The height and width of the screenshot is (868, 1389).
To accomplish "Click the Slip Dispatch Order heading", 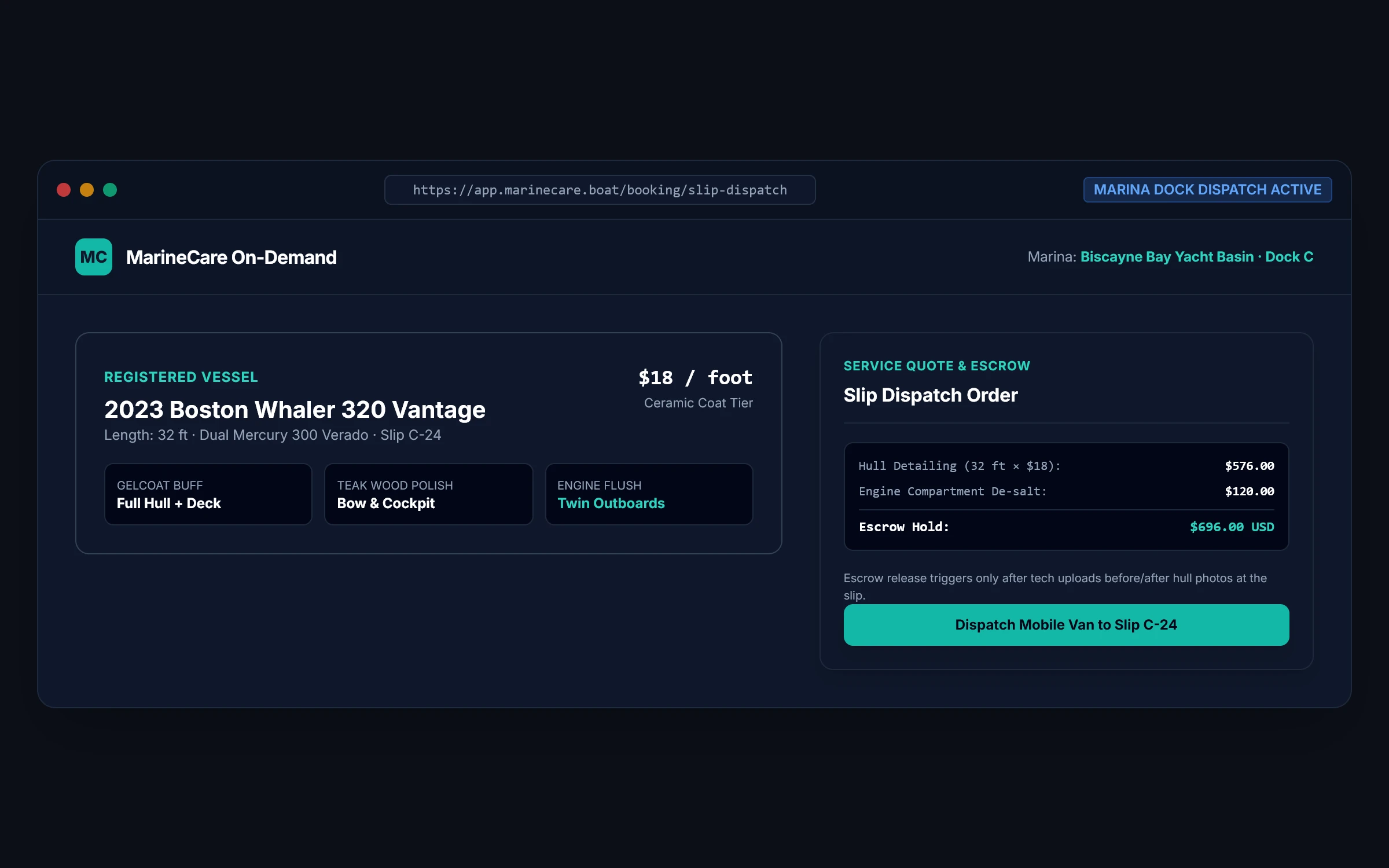I will pos(931,395).
